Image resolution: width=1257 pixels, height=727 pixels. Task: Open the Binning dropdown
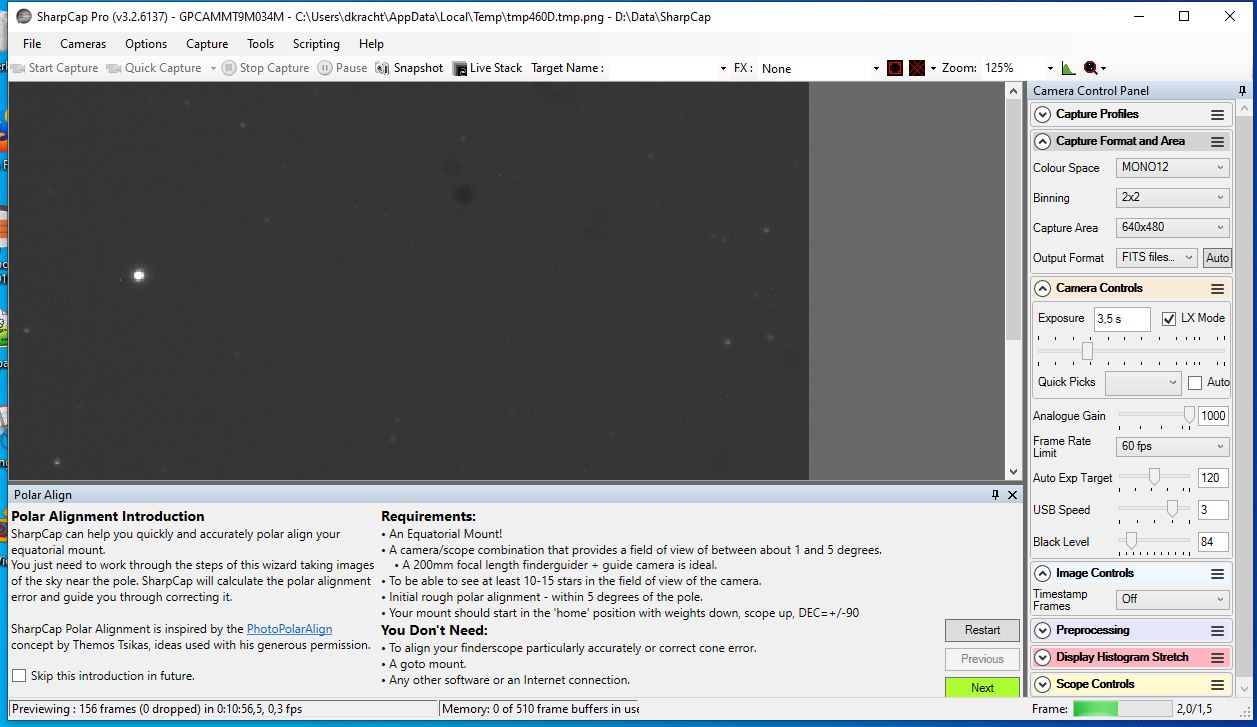[1172, 198]
